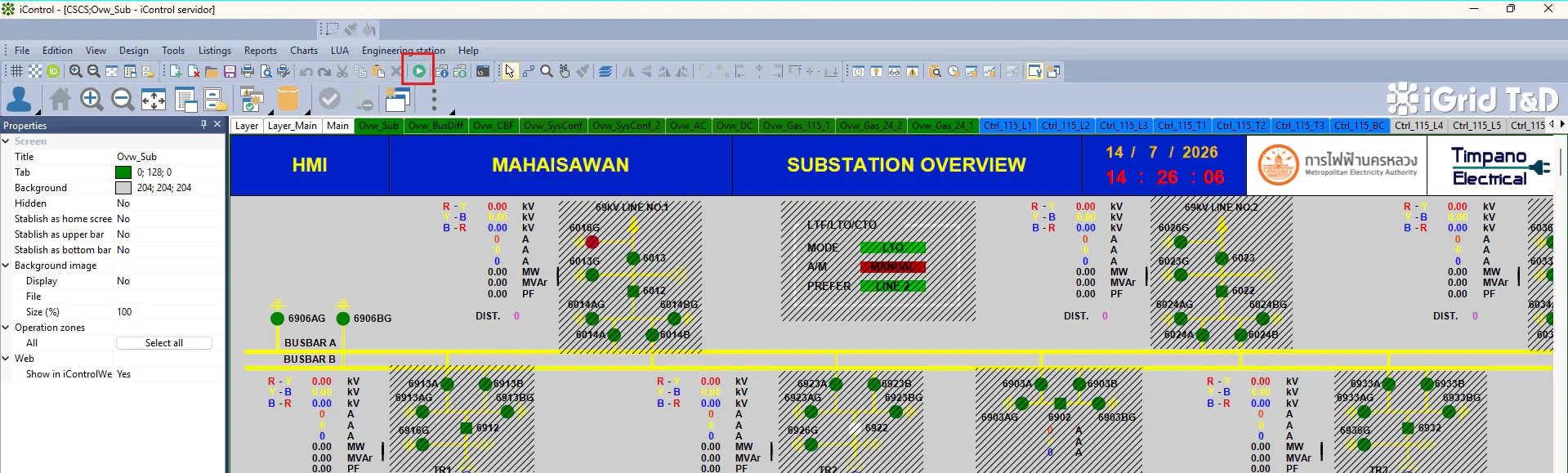Screen dimensions: 1568x473
Task: Click the orange database cylinder icon
Action: (x=288, y=100)
